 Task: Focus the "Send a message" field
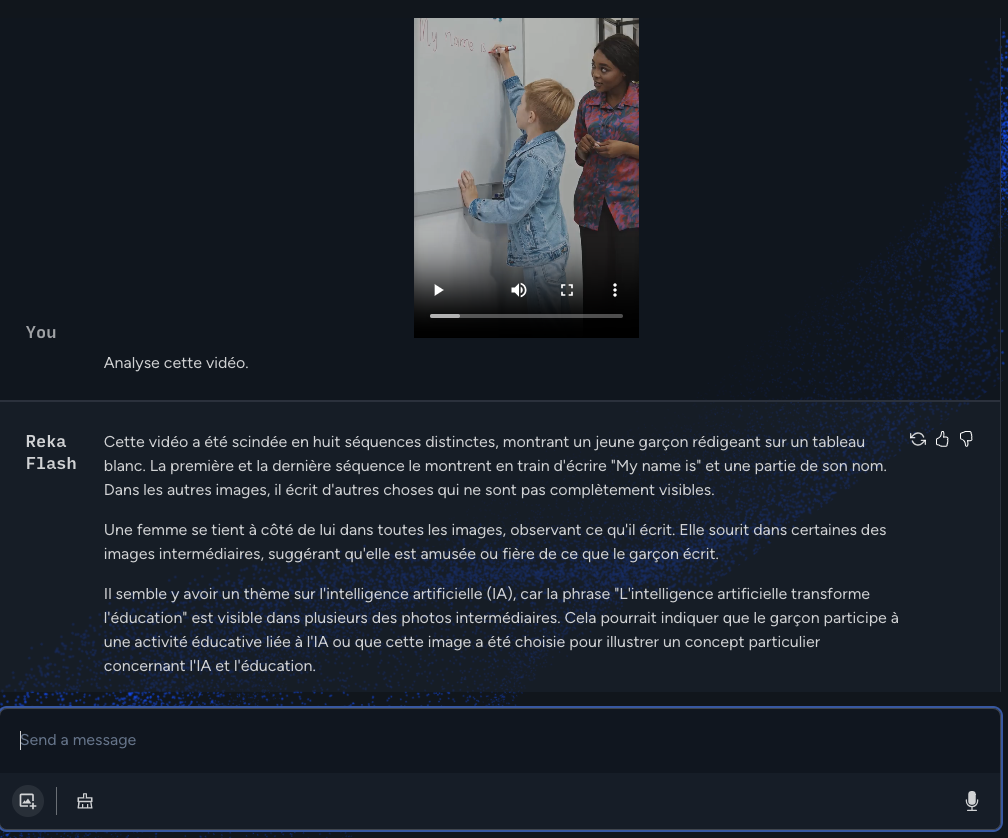pos(500,740)
